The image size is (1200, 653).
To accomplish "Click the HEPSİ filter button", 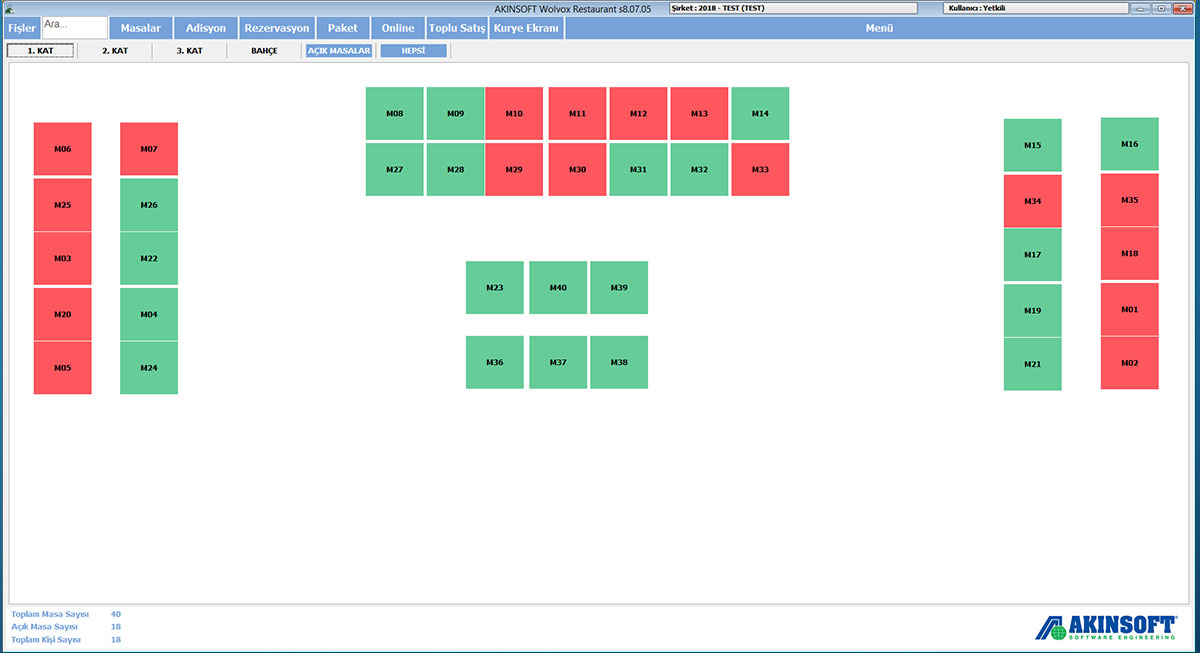I will pos(414,50).
